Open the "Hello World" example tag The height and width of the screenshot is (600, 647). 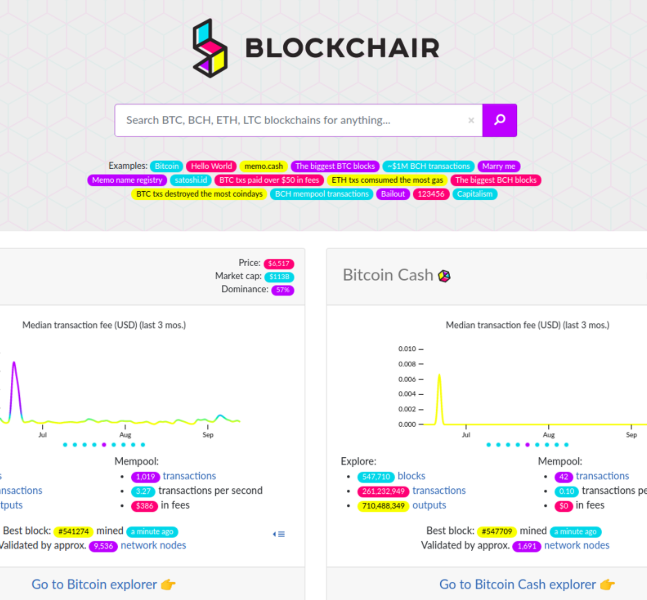(211, 166)
